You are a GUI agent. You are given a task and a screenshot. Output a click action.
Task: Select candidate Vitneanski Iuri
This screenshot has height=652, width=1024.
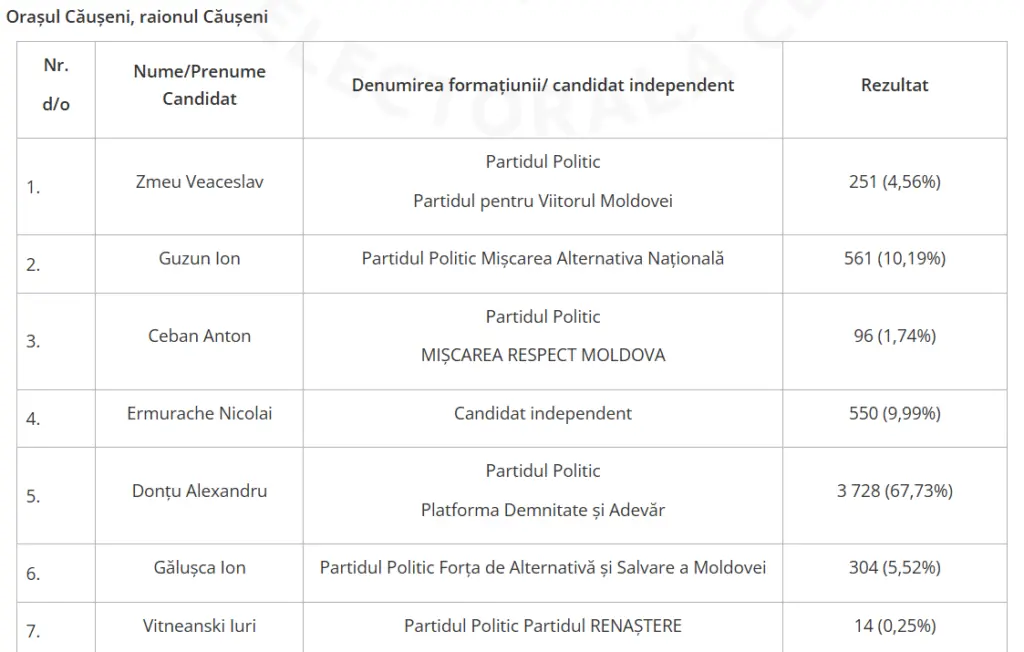(x=199, y=626)
